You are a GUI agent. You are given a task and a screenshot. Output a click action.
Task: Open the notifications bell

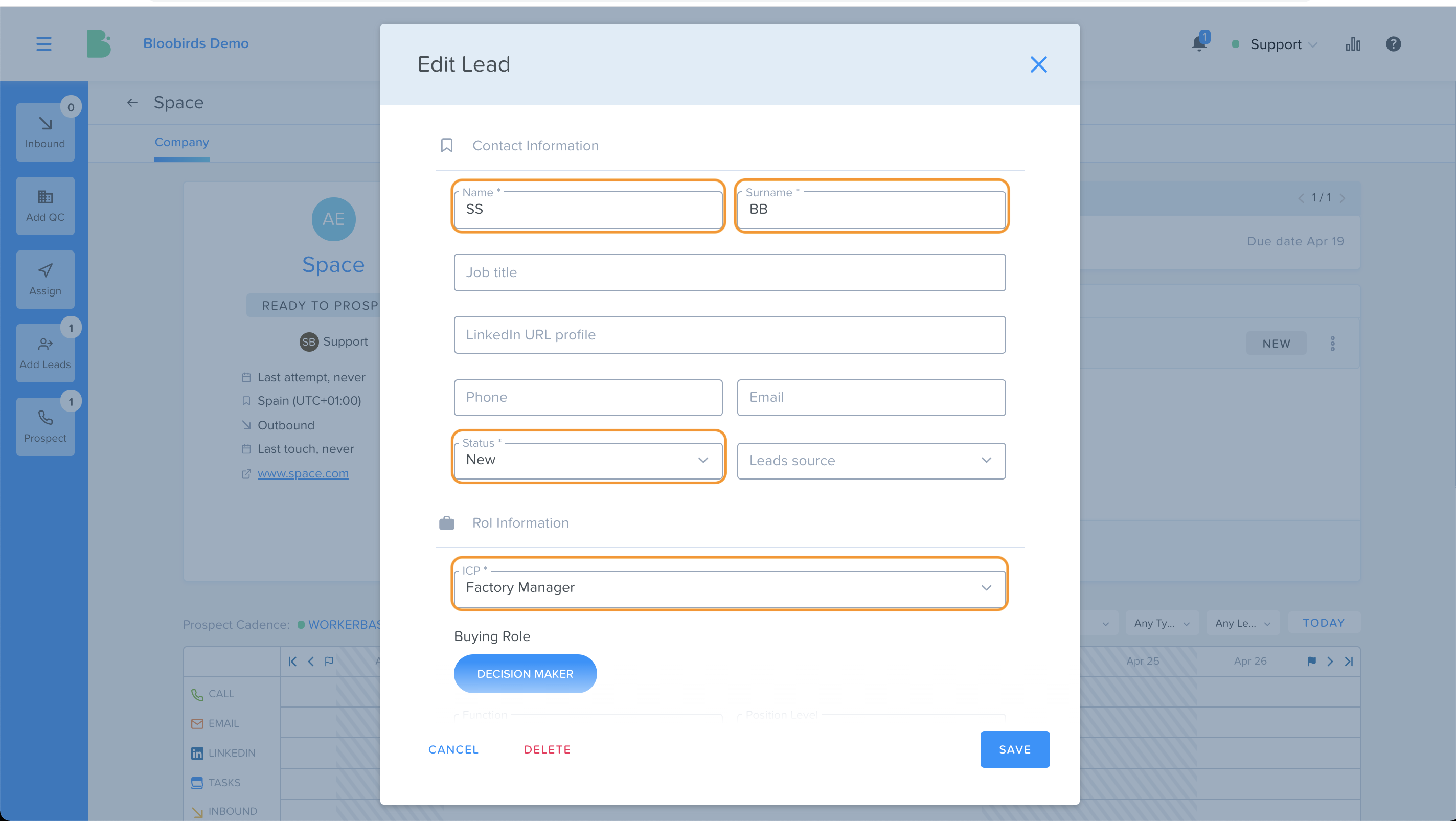click(1199, 43)
